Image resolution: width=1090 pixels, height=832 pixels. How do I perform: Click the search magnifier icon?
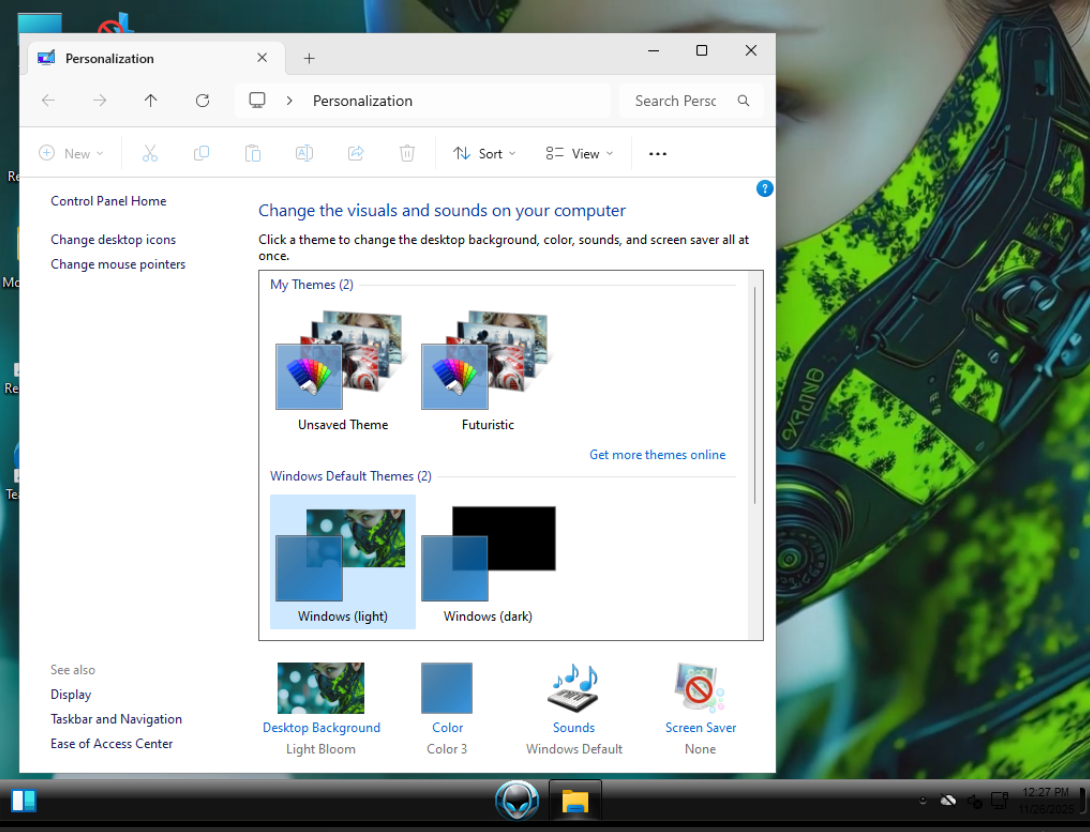click(743, 101)
